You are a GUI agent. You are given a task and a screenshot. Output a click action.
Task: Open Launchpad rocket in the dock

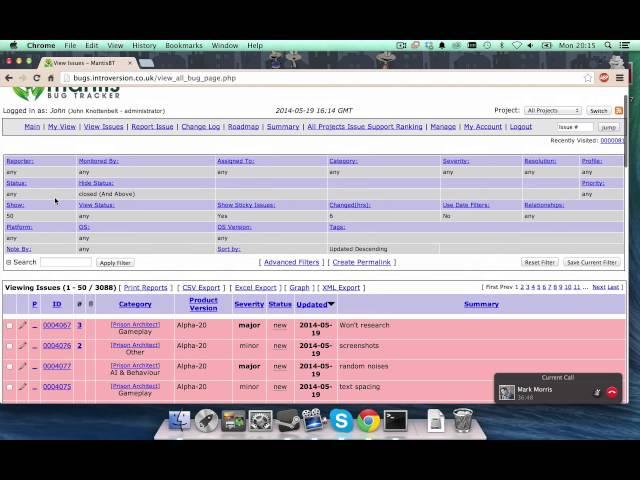tap(206, 420)
